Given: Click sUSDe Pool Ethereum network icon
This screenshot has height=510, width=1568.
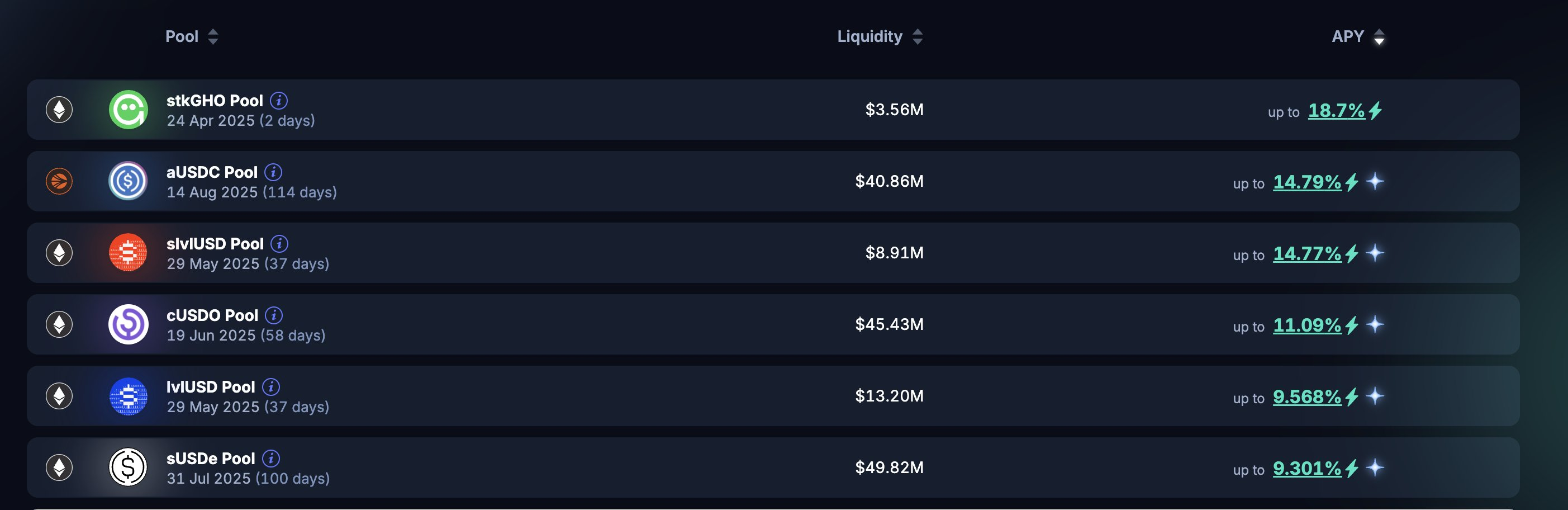Looking at the screenshot, I should click(59, 467).
